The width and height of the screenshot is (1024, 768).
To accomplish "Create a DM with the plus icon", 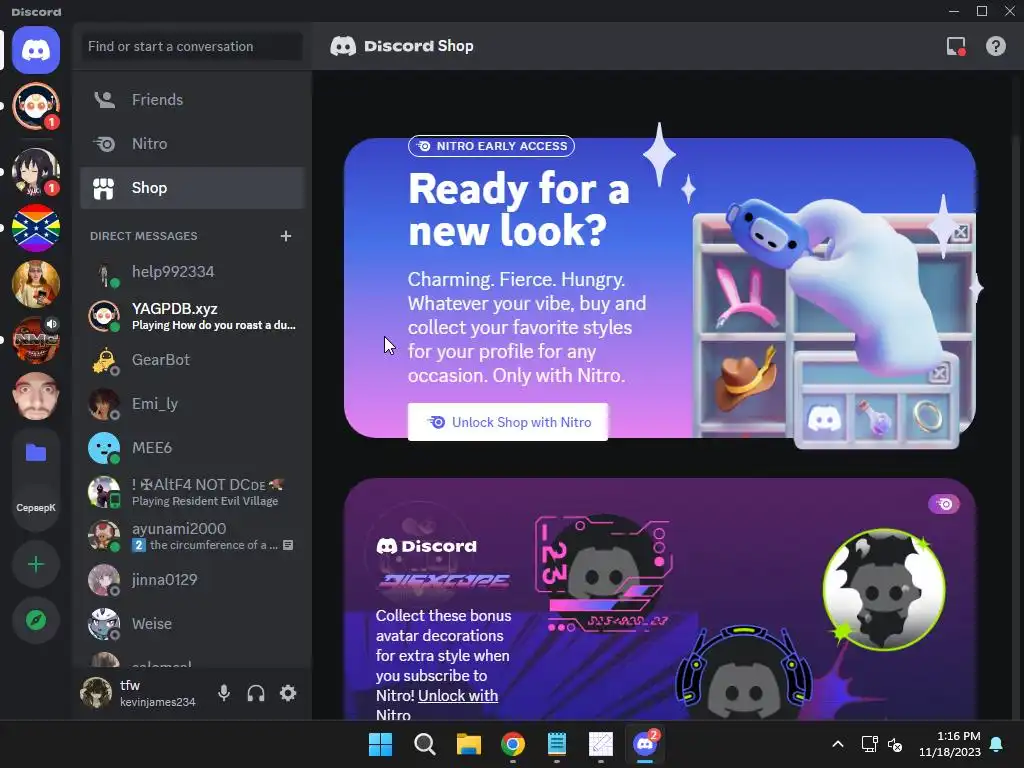I will [285, 236].
